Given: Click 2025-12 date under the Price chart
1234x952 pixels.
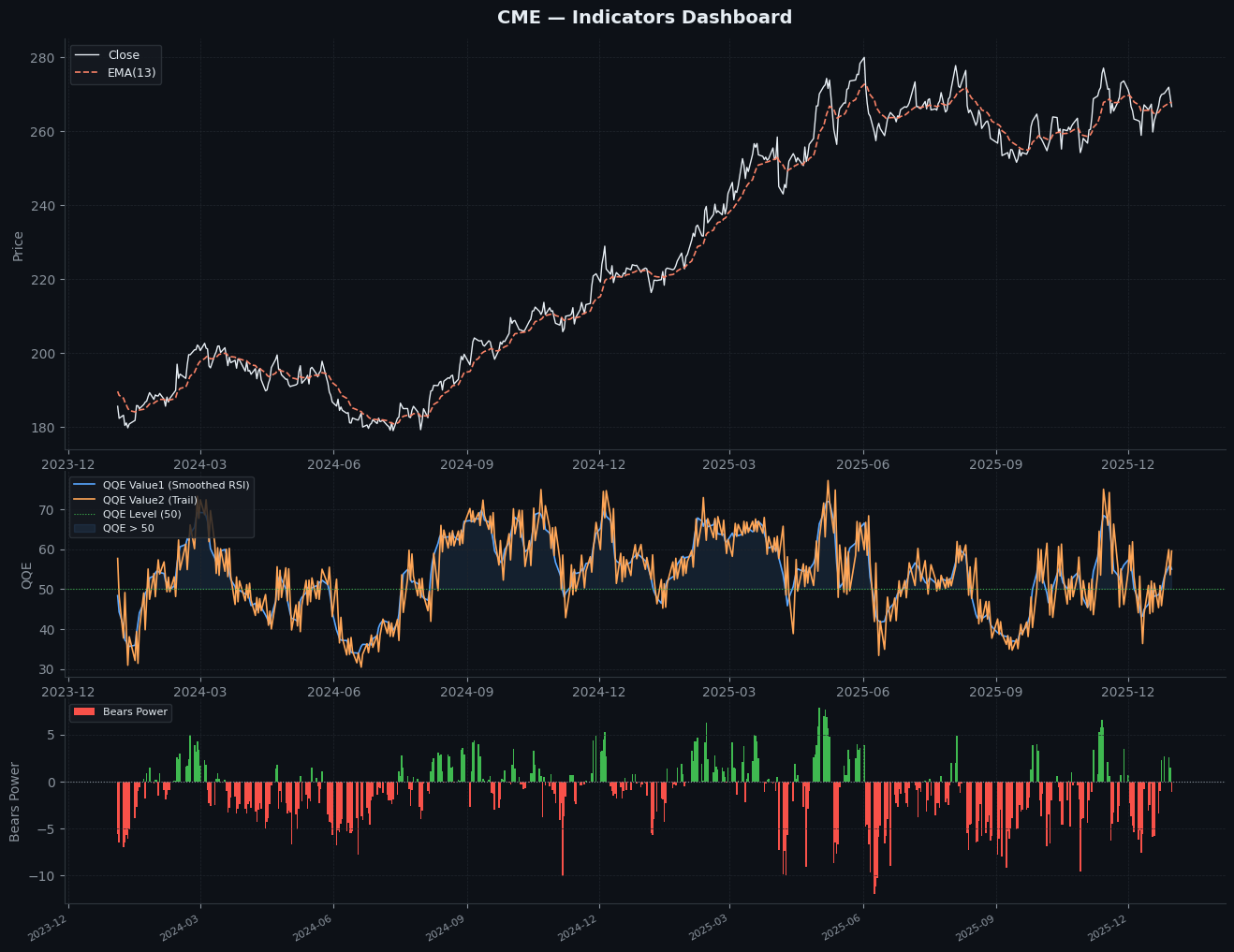Looking at the screenshot, I should click(1128, 464).
